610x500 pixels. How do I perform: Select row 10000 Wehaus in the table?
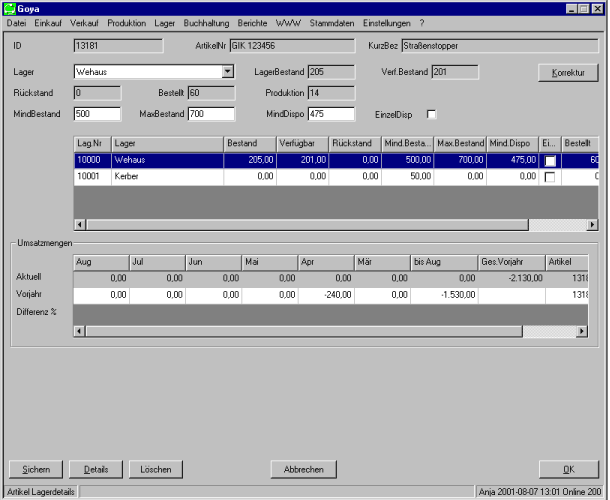tap(336, 160)
